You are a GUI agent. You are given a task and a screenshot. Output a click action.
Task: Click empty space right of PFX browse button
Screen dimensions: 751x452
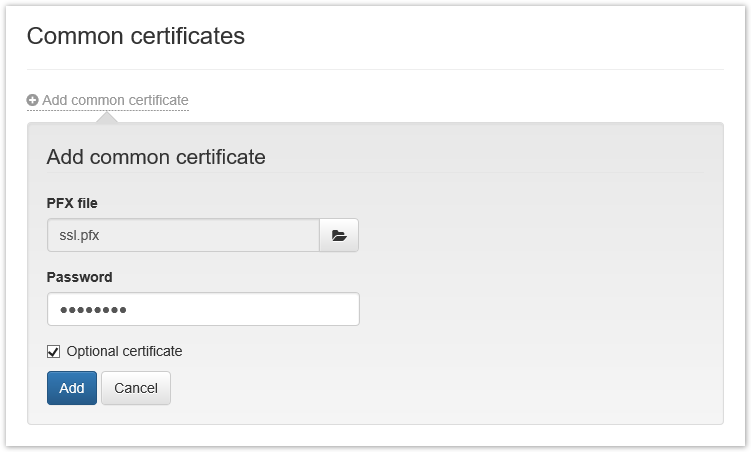[530, 235]
